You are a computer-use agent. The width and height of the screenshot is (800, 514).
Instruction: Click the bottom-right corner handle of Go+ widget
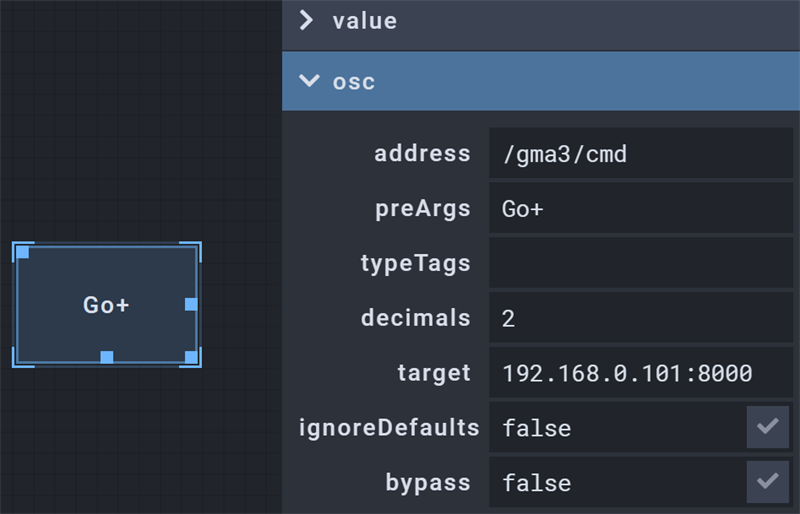tap(191, 357)
